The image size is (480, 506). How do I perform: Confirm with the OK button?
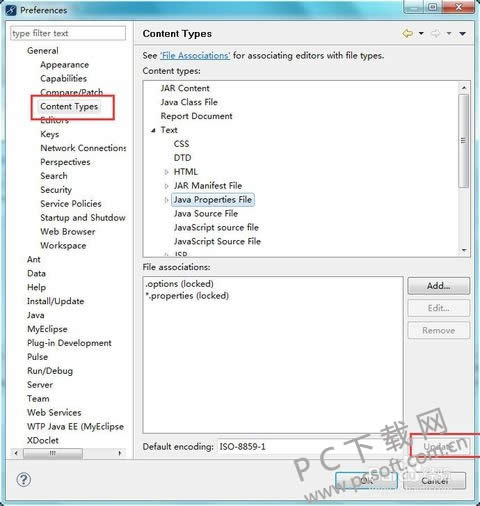[366, 480]
